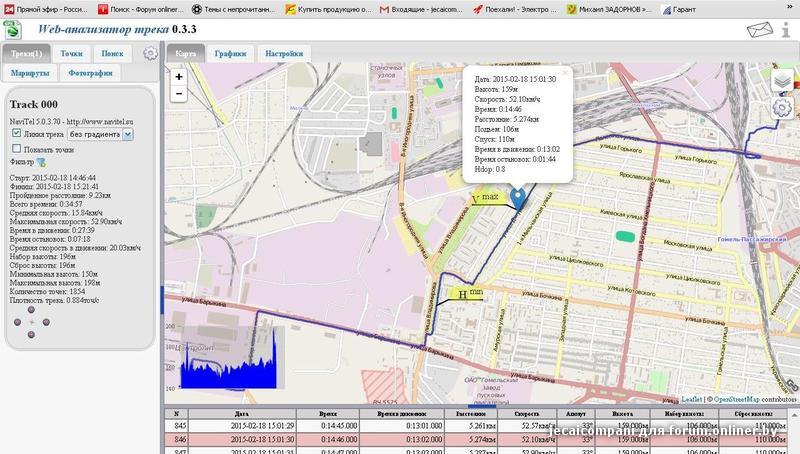Enable the 'Показать точки' checkbox

pos(17,148)
